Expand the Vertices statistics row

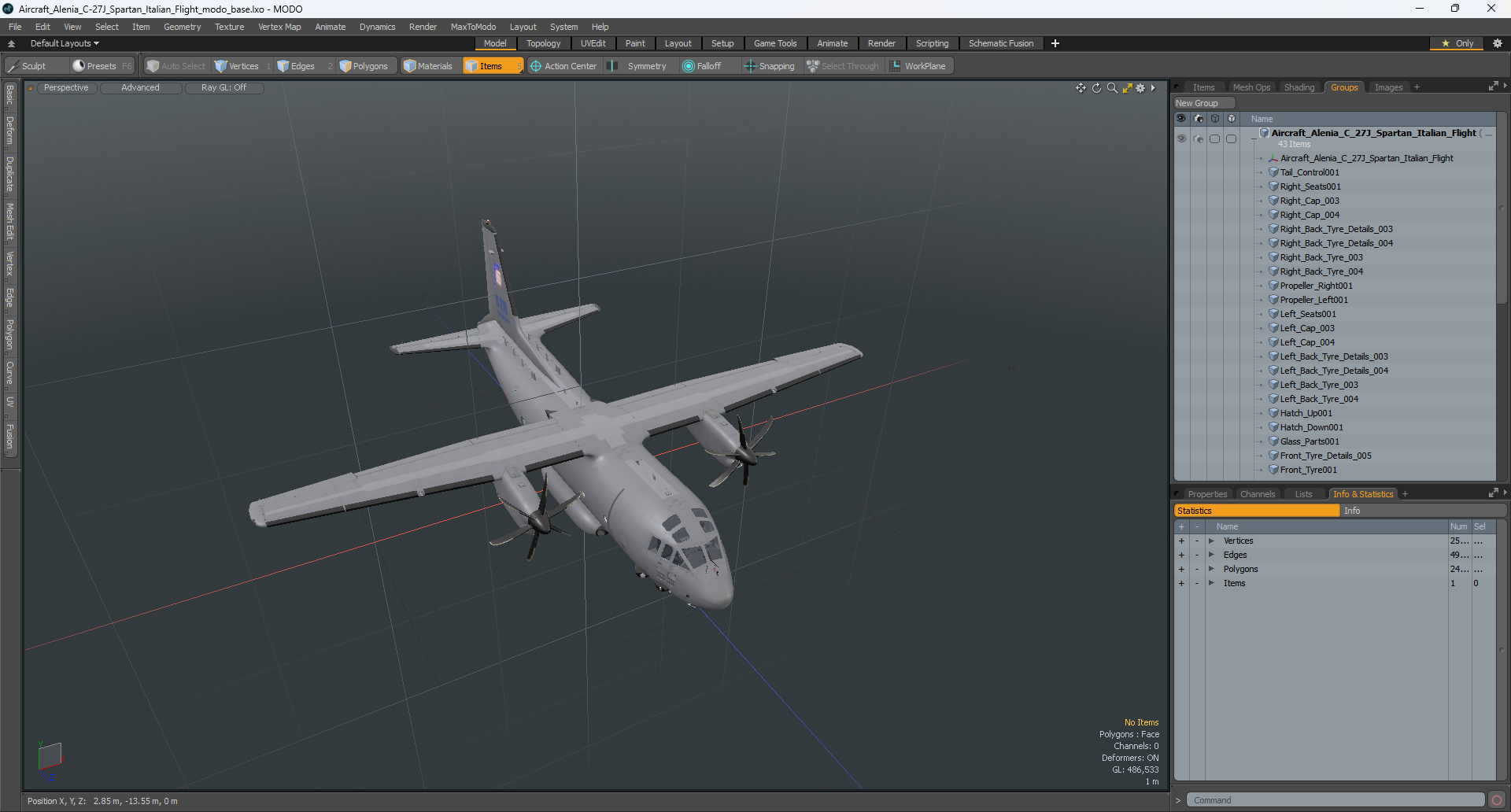(x=1211, y=541)
